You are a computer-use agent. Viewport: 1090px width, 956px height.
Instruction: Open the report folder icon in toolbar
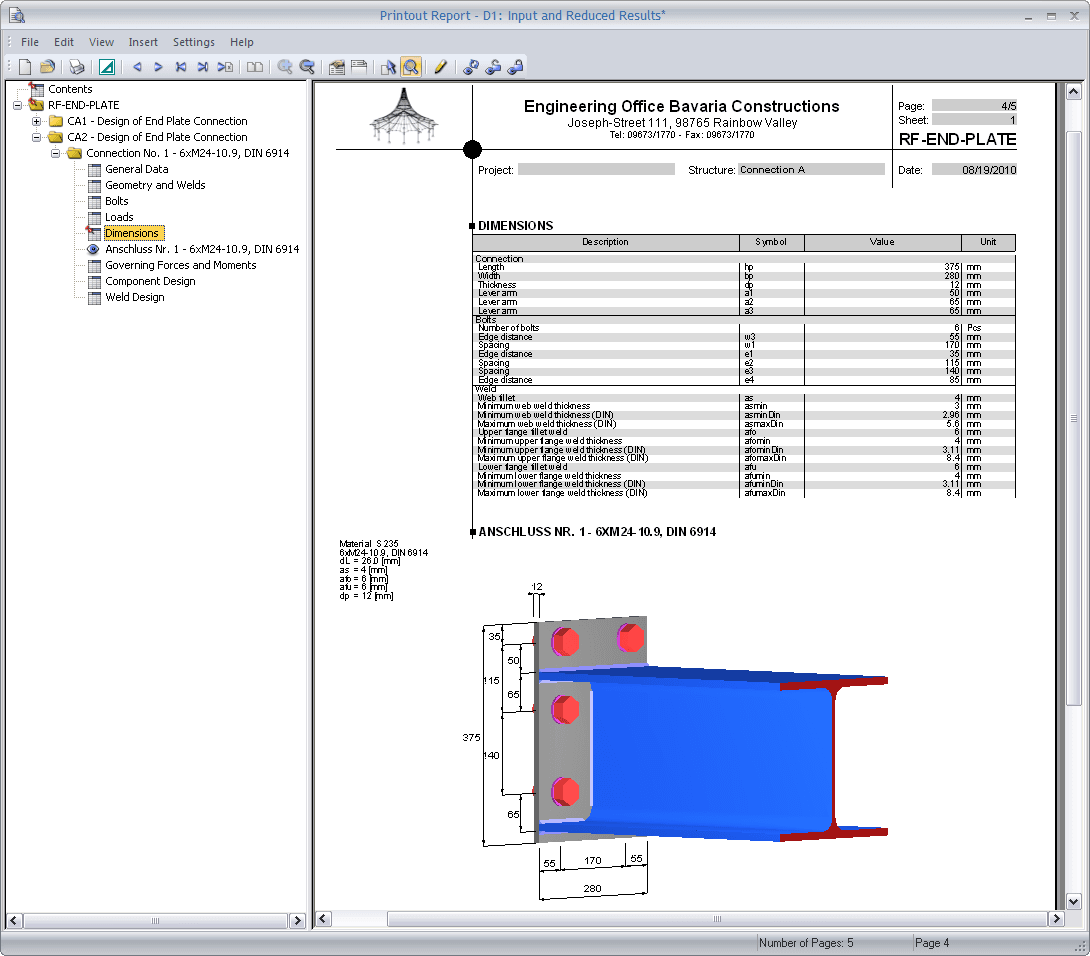click(47, 67)
